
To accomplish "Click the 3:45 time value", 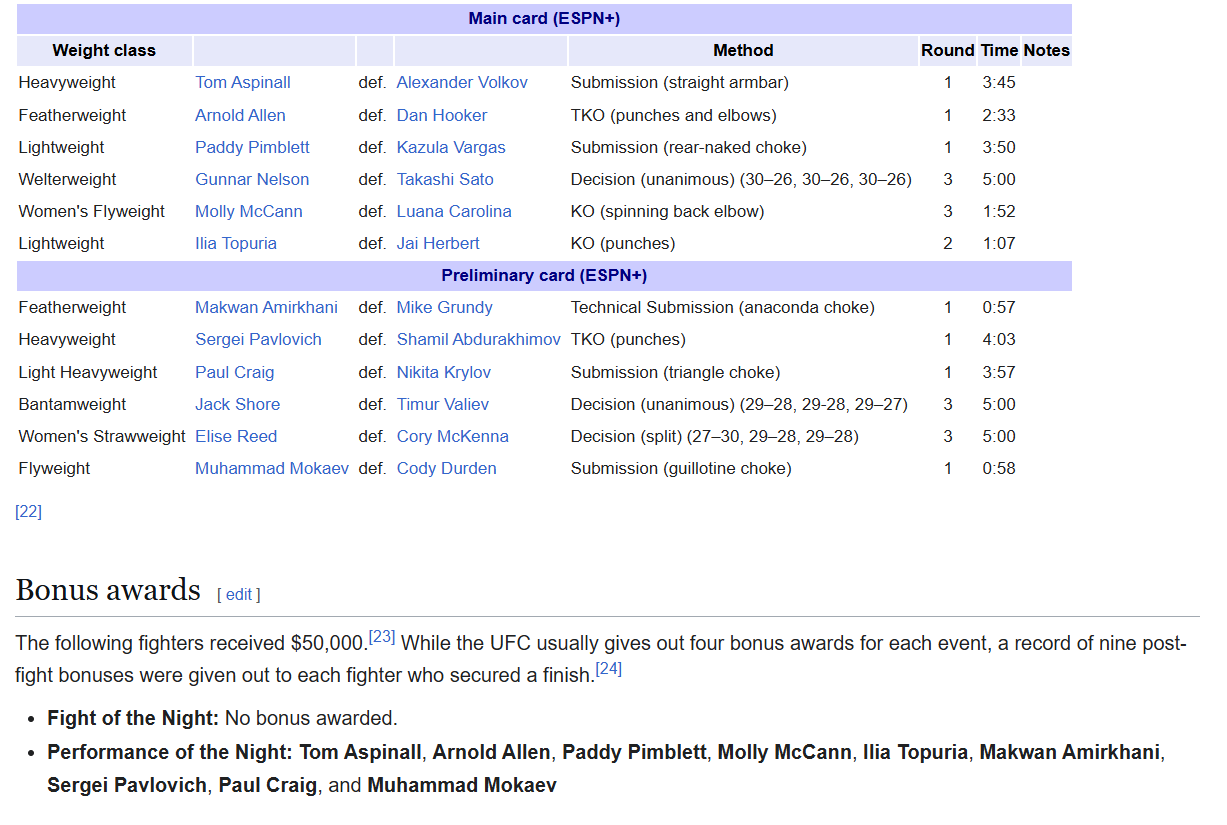I will click(999, 82).
